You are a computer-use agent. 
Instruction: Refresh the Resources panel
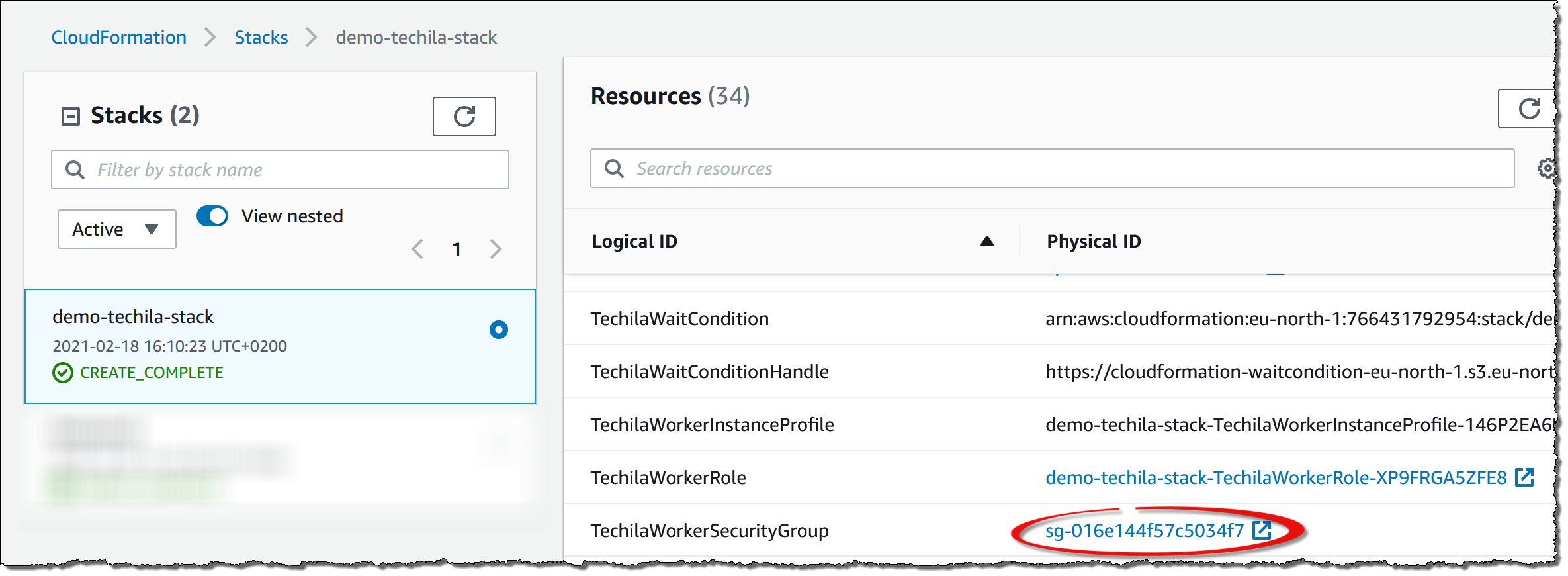click(x=1528, y=109)
